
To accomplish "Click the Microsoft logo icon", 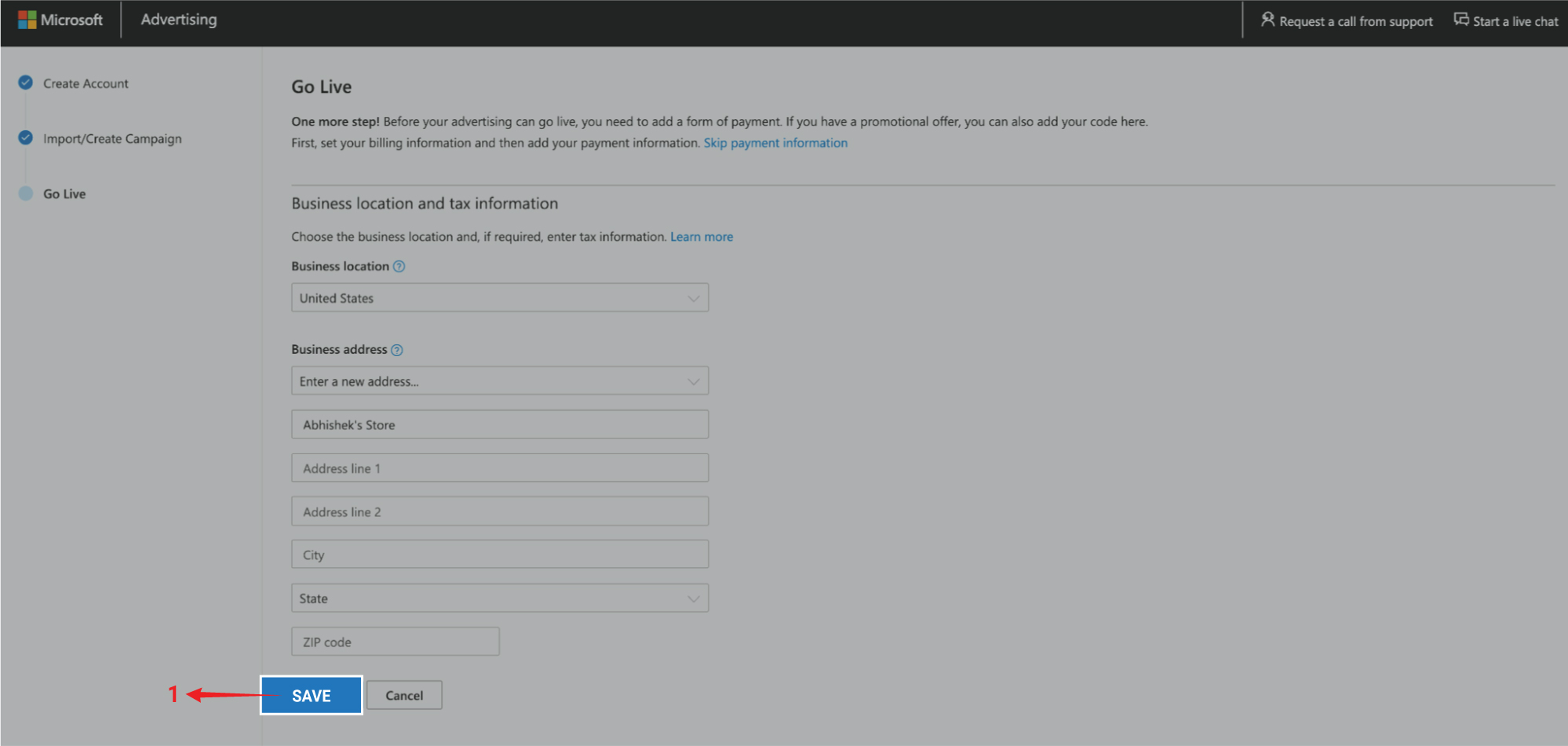I will tap(27, 20).
